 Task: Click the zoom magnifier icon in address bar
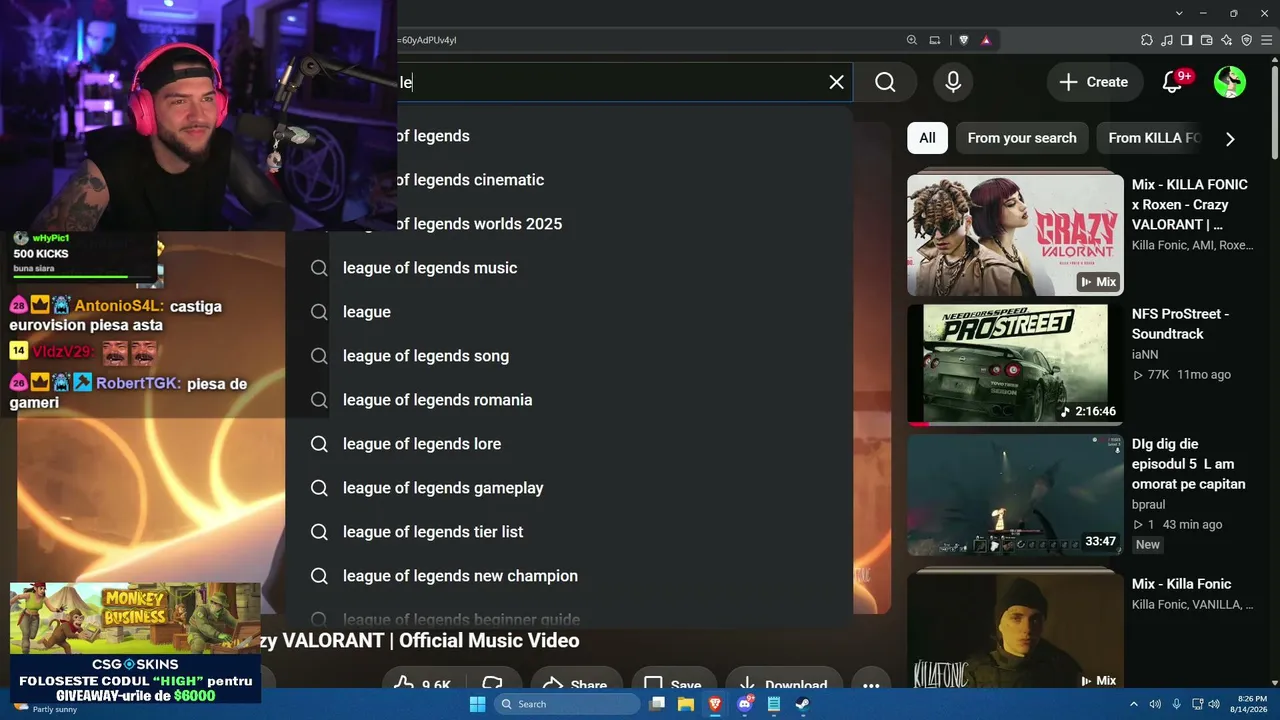[912, 40]
